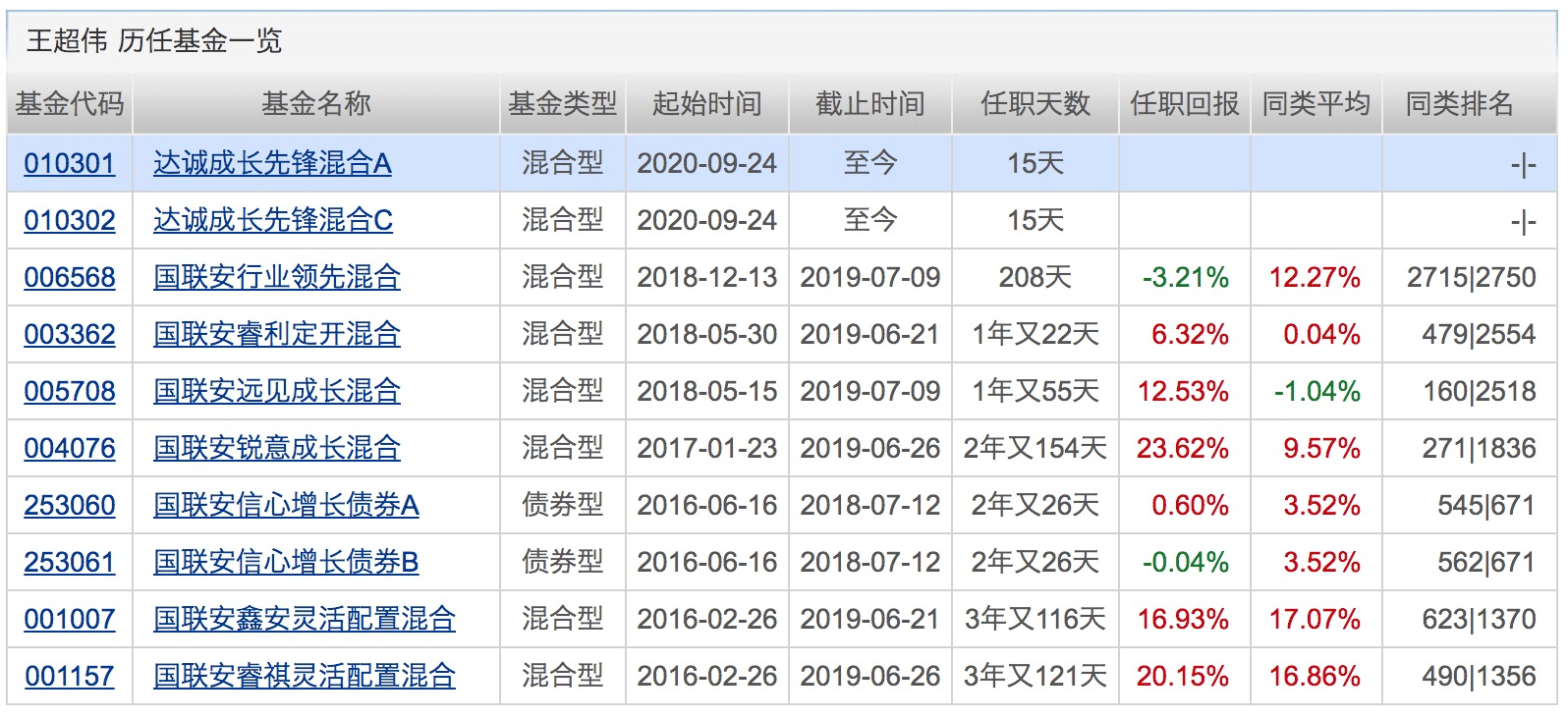Select tenure cell 208天
This screenshot has height=719, width=1568.
[1036, 277]
